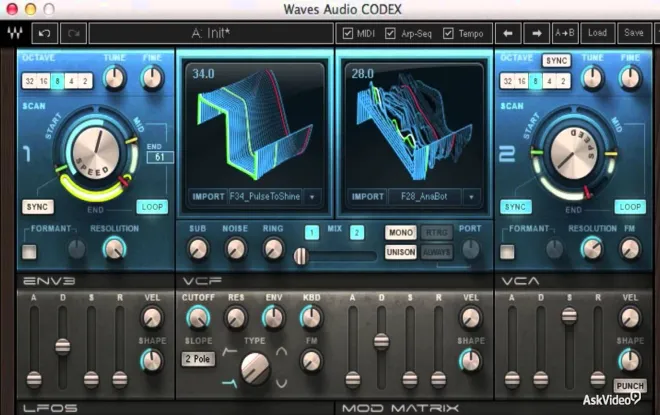Click the undo arrow in top toolbar

[x=45, y=33]
